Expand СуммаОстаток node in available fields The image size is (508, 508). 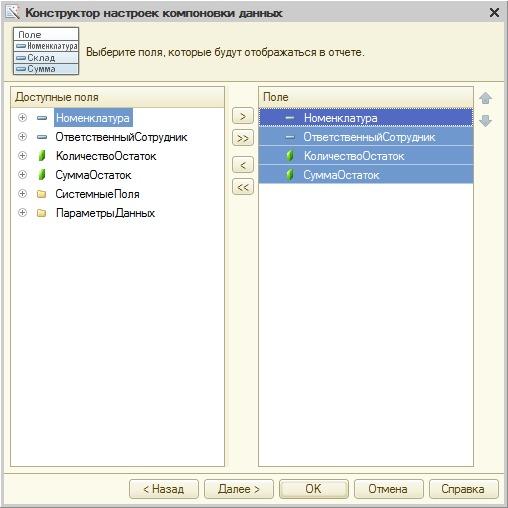22,174
